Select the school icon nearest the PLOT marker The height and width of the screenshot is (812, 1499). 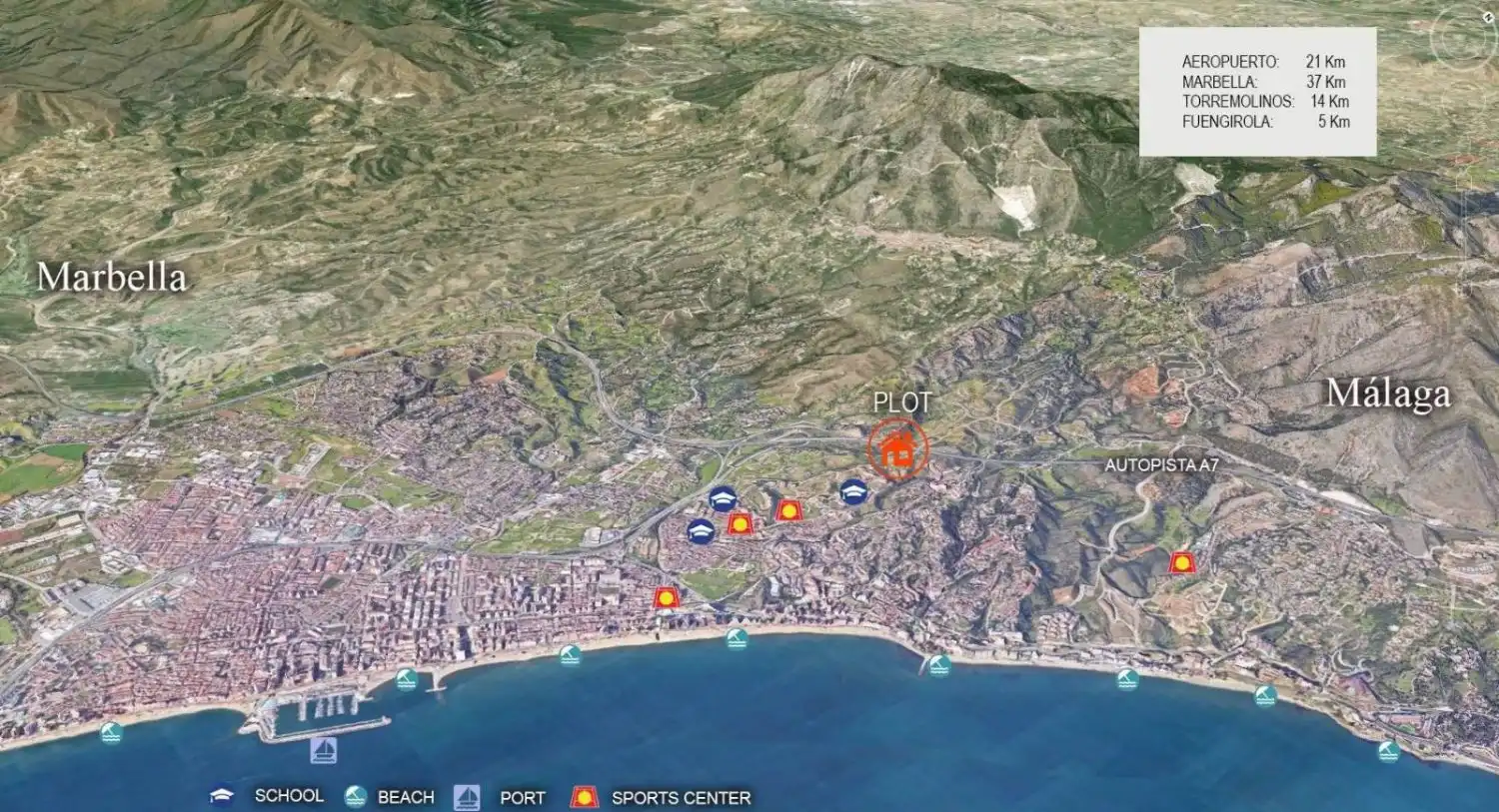click(x=853, y=491)
